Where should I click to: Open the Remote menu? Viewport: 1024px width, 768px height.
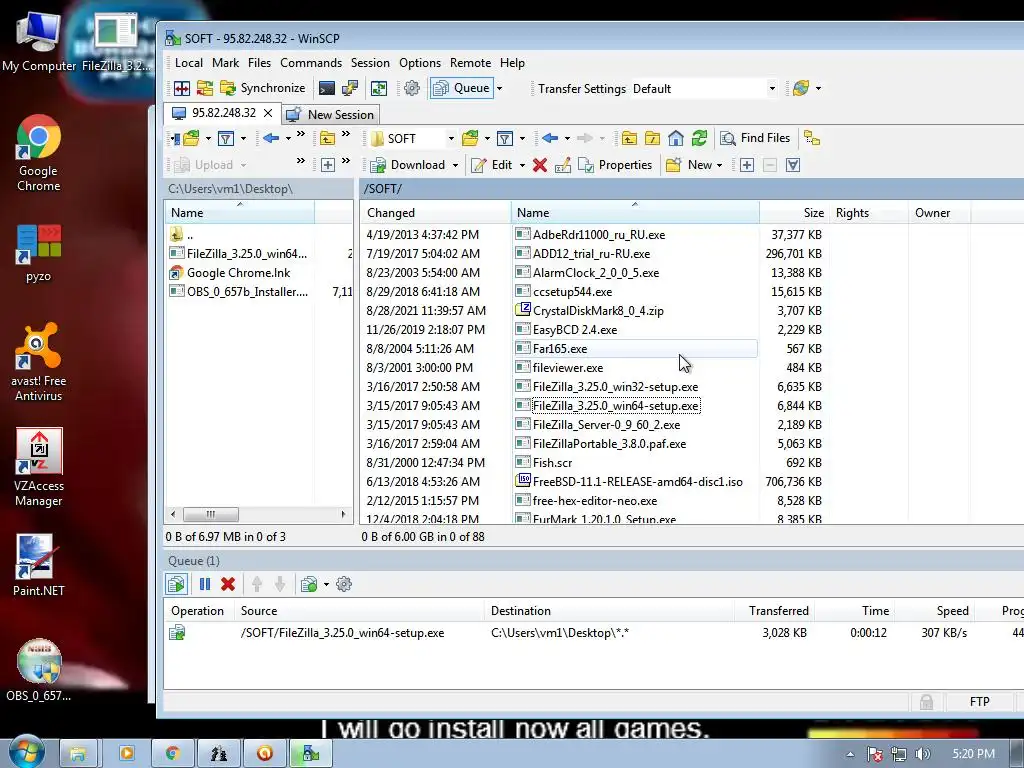pyautogui.click(x=470, y=63)
